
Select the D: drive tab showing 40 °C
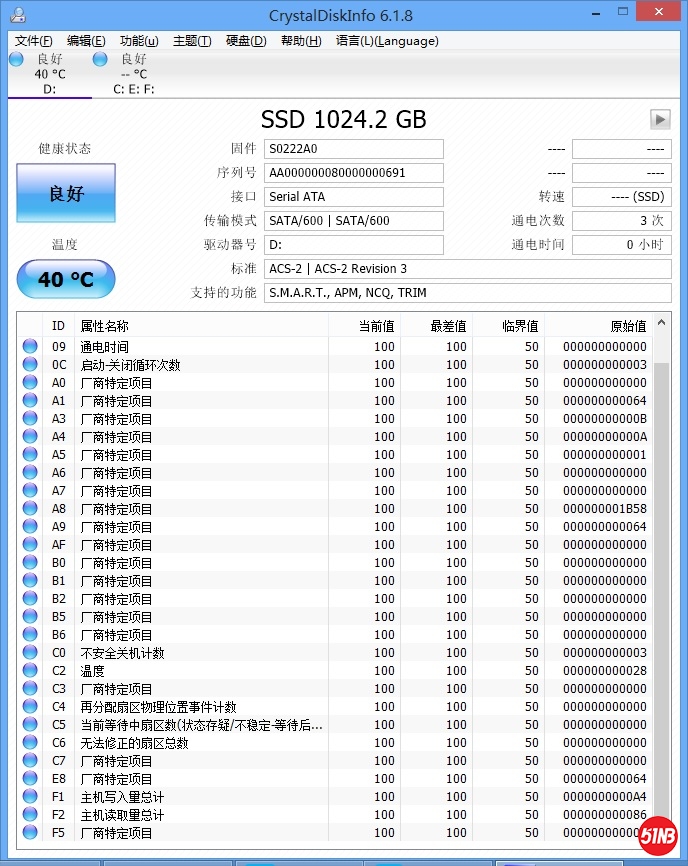tap(50, 74)
